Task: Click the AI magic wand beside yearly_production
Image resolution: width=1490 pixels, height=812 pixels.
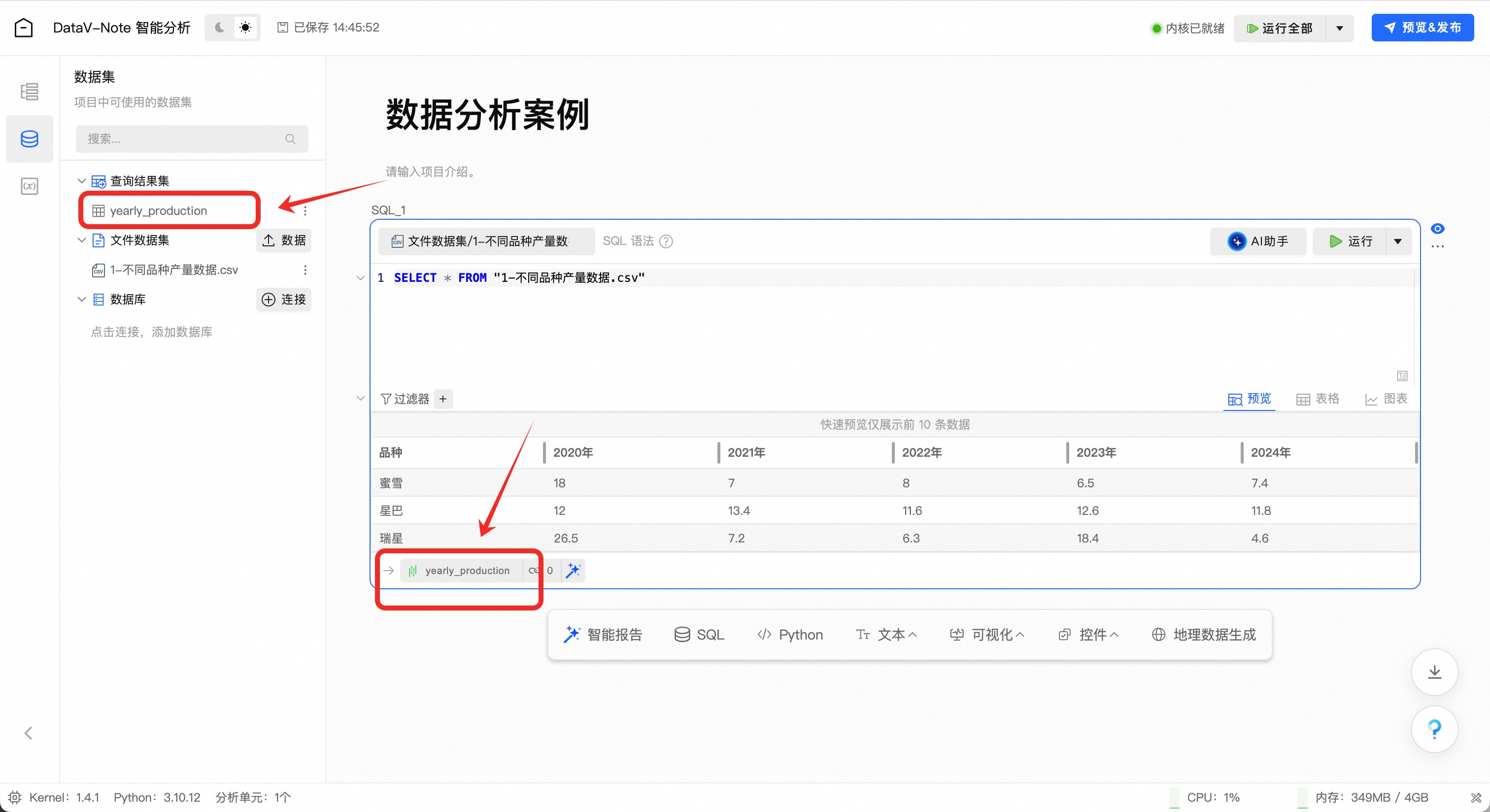Action: coord(573,570)
